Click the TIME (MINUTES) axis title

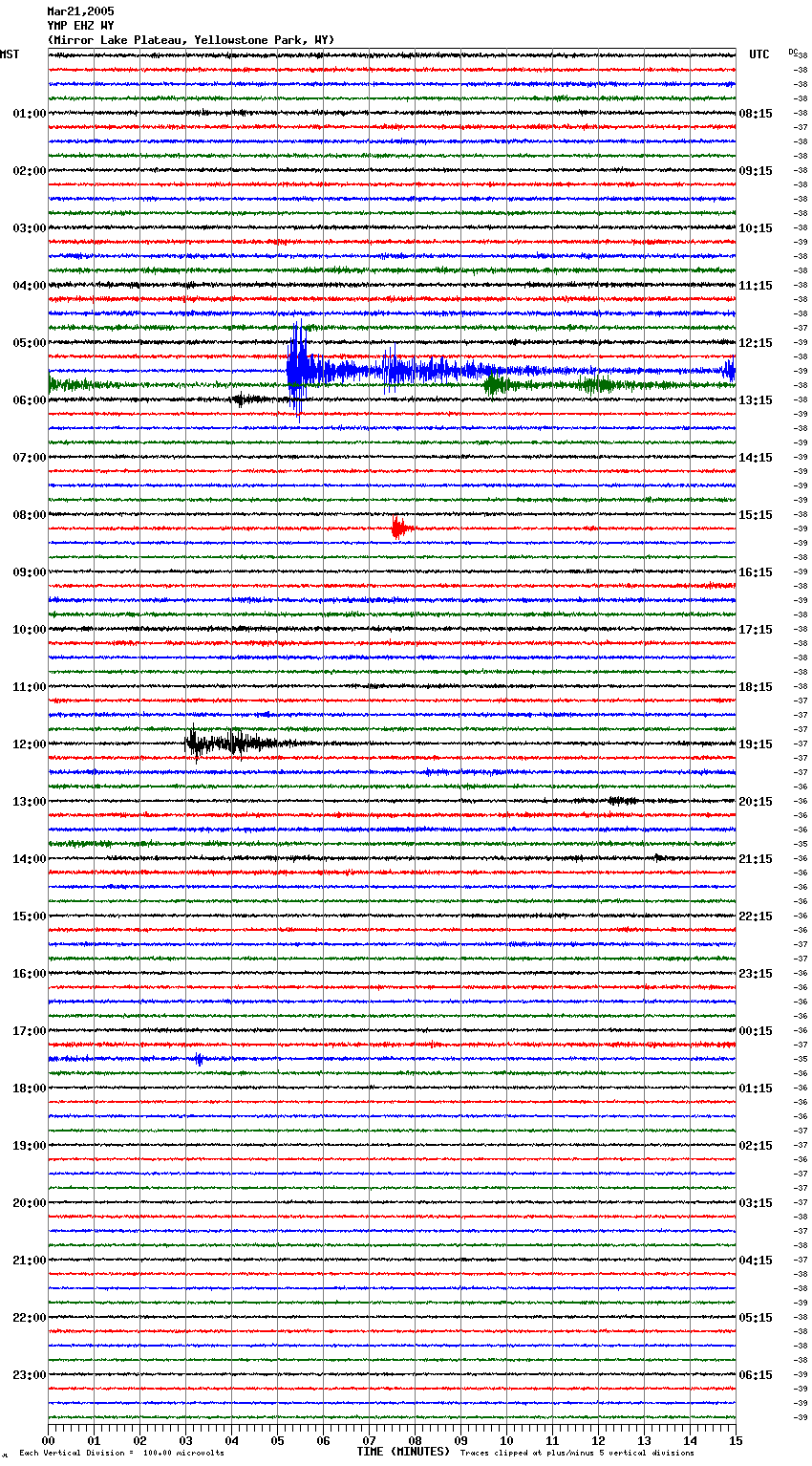click(403, 1452)
